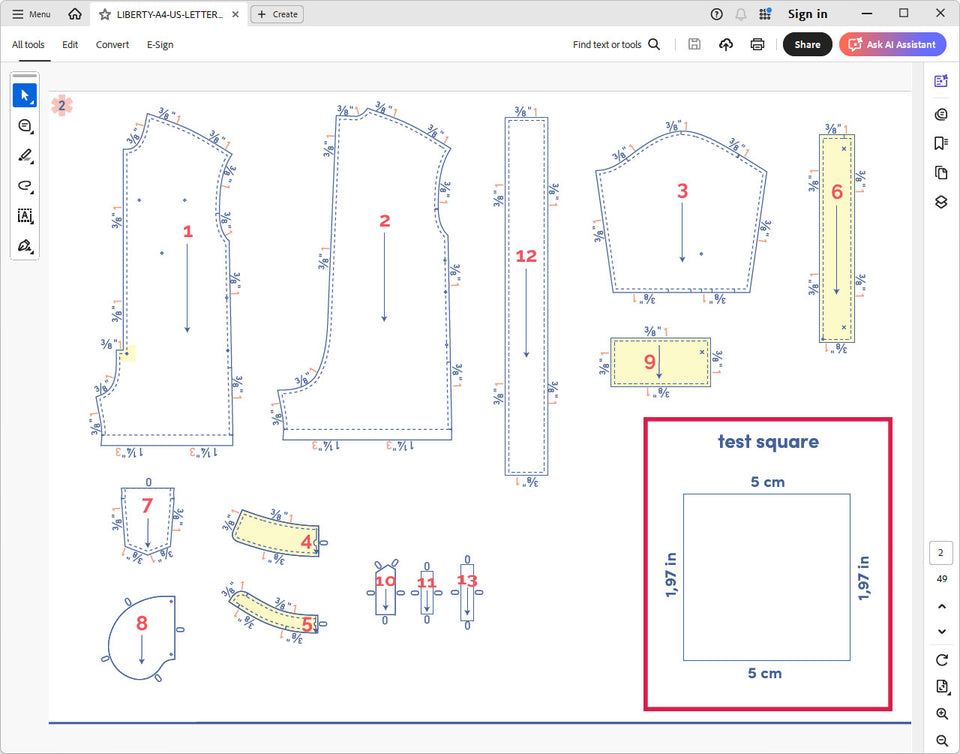
Task: Open Ask AI Assistant
Action: pos(892,44)
